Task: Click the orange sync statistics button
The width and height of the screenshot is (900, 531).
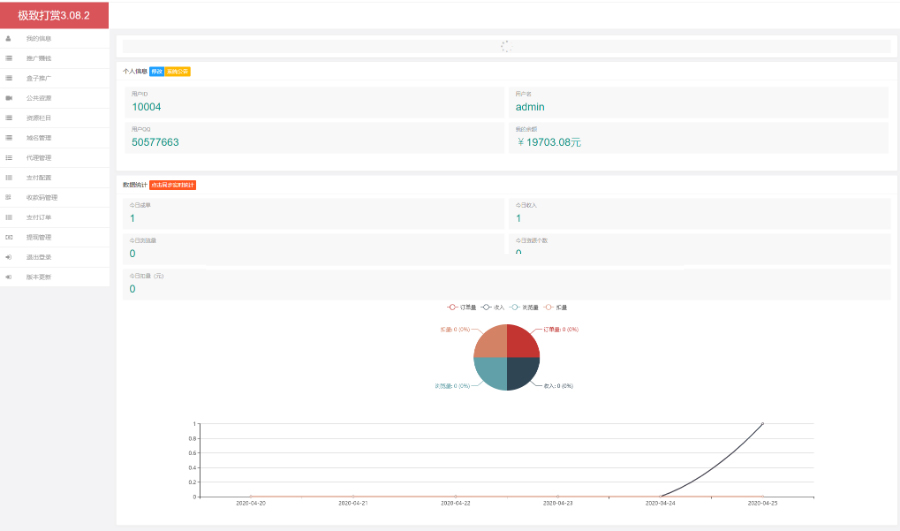Action: (172, 185)
